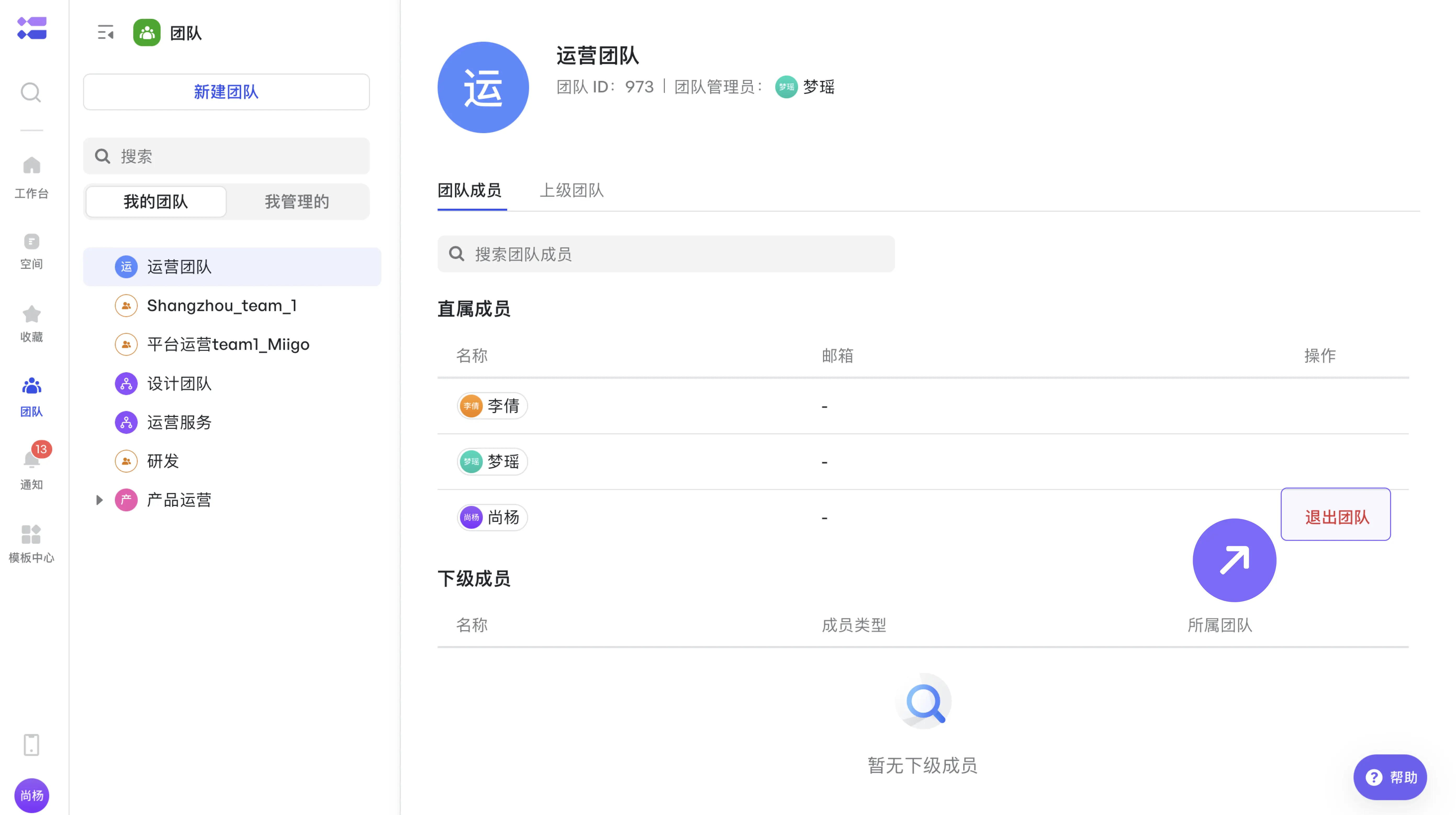Click the mobile device icon
The width and height of the screenshot is (1456, 815).
click(32, 745)
